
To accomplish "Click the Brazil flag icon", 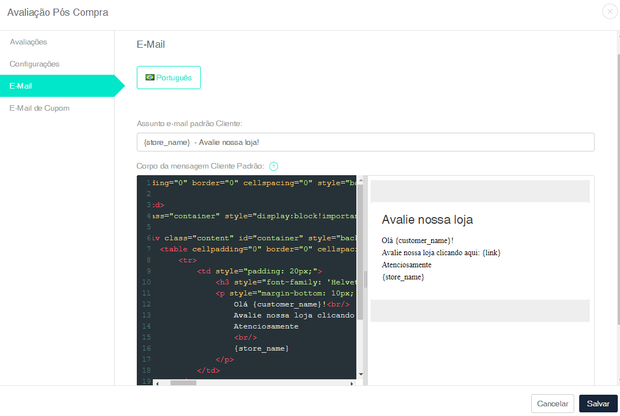I will [150, 77].
